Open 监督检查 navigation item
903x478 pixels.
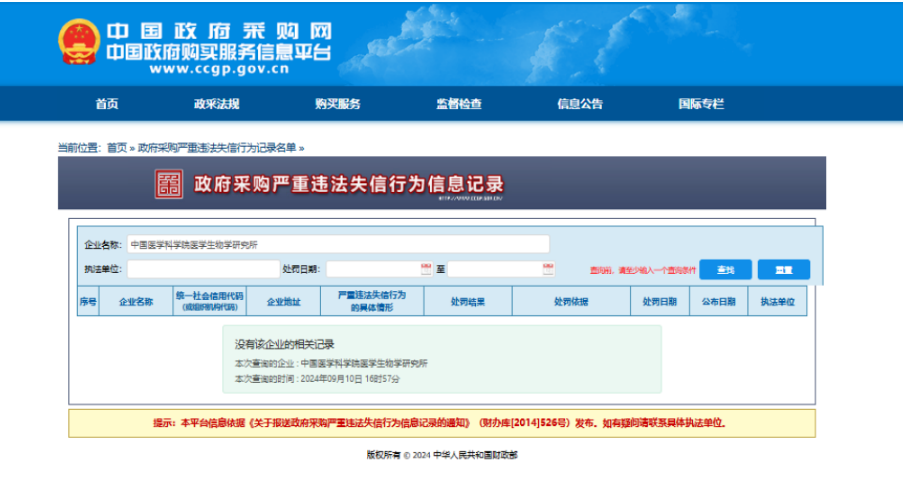(x=459, y=104)
